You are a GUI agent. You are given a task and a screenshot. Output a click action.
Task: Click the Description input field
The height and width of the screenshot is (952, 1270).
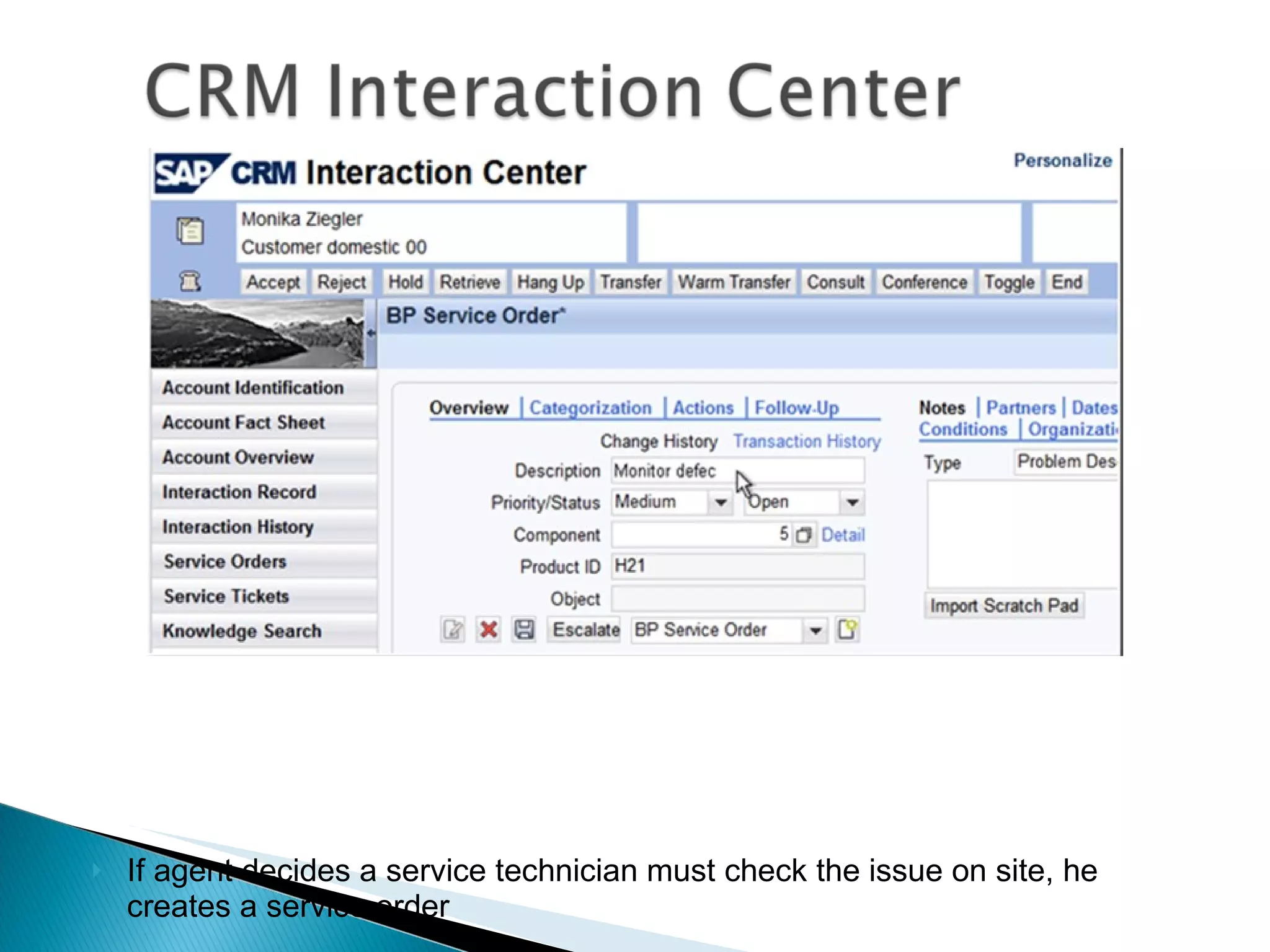(737, 471)
